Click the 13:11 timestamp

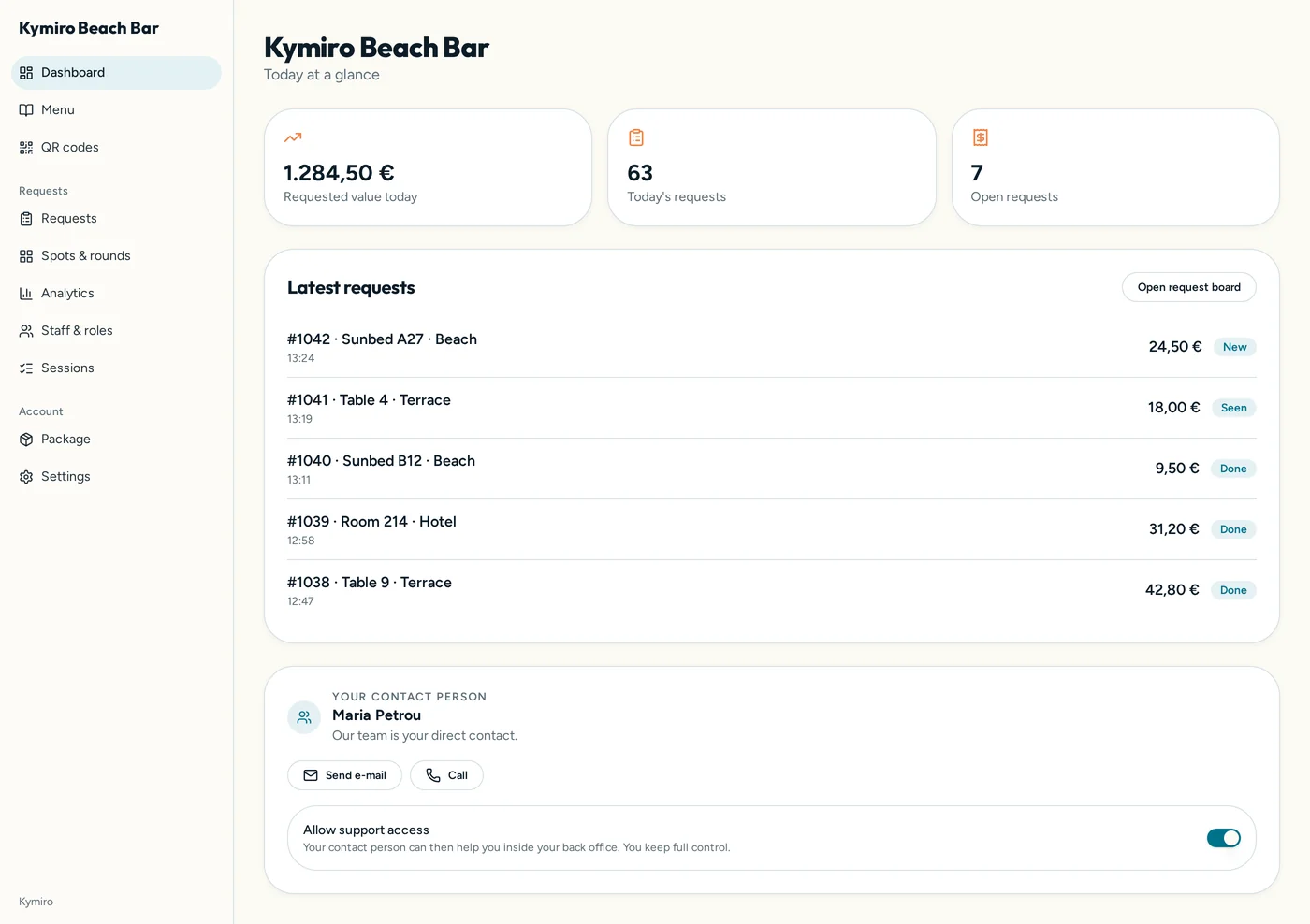(298, 480)
